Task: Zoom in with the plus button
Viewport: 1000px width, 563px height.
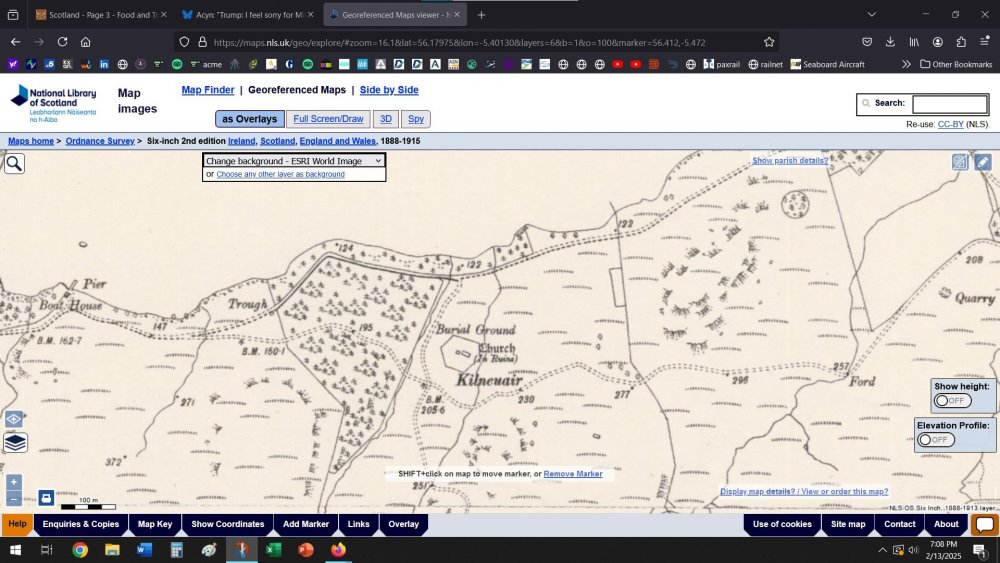Action: pos(14,482)
